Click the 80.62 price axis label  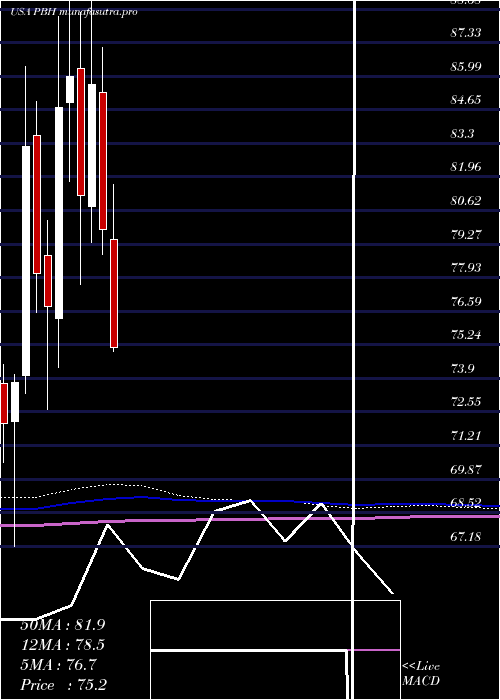tap(466, 200)
